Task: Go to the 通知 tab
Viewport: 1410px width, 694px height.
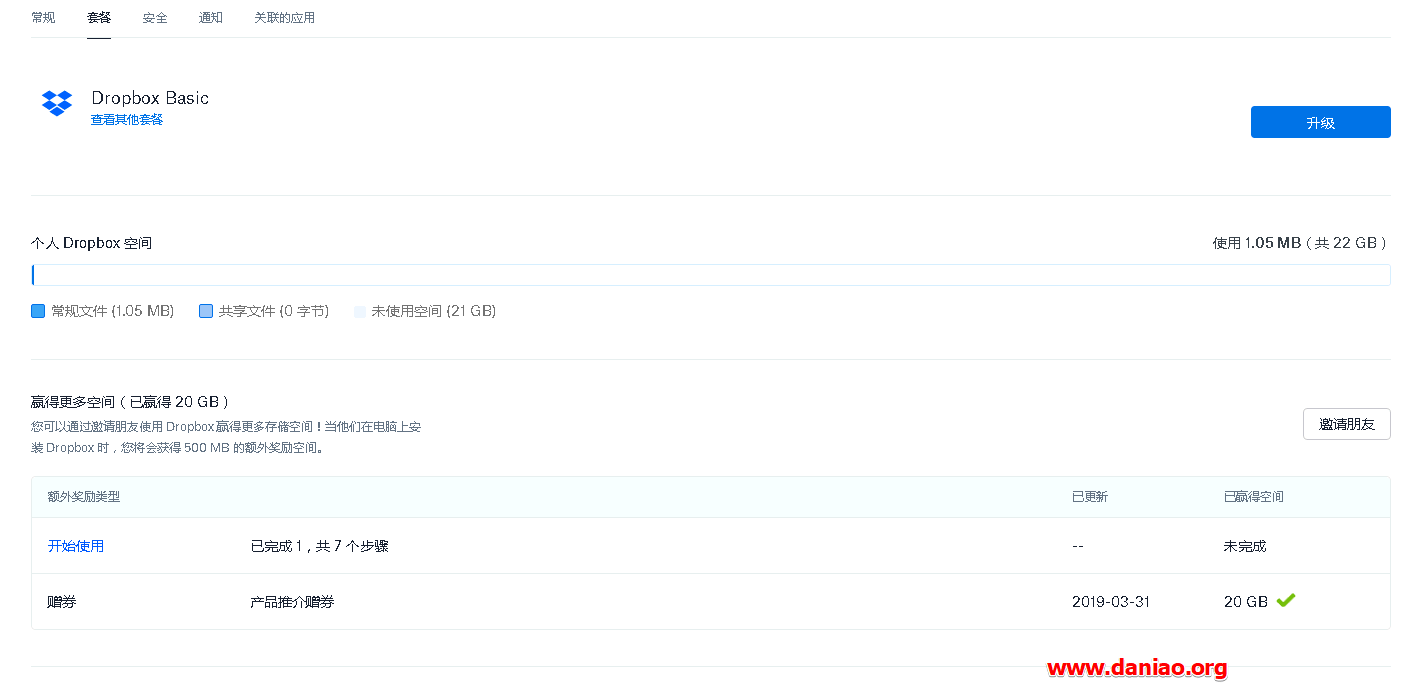Action: pyautogui.click(x=211, y=17)
